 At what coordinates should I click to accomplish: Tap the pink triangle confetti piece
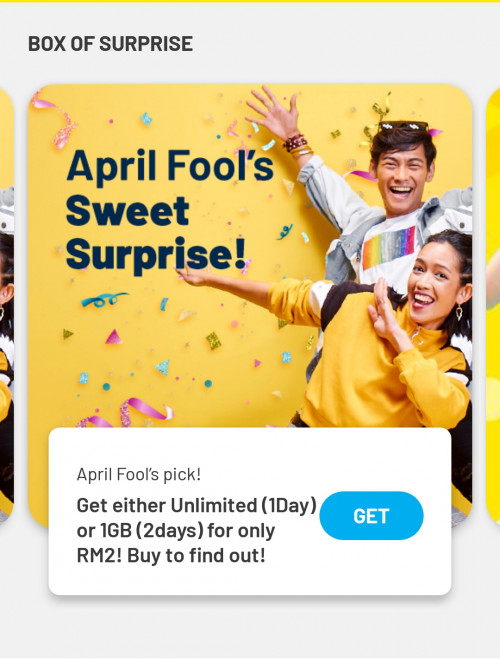(x=113, y=337)
